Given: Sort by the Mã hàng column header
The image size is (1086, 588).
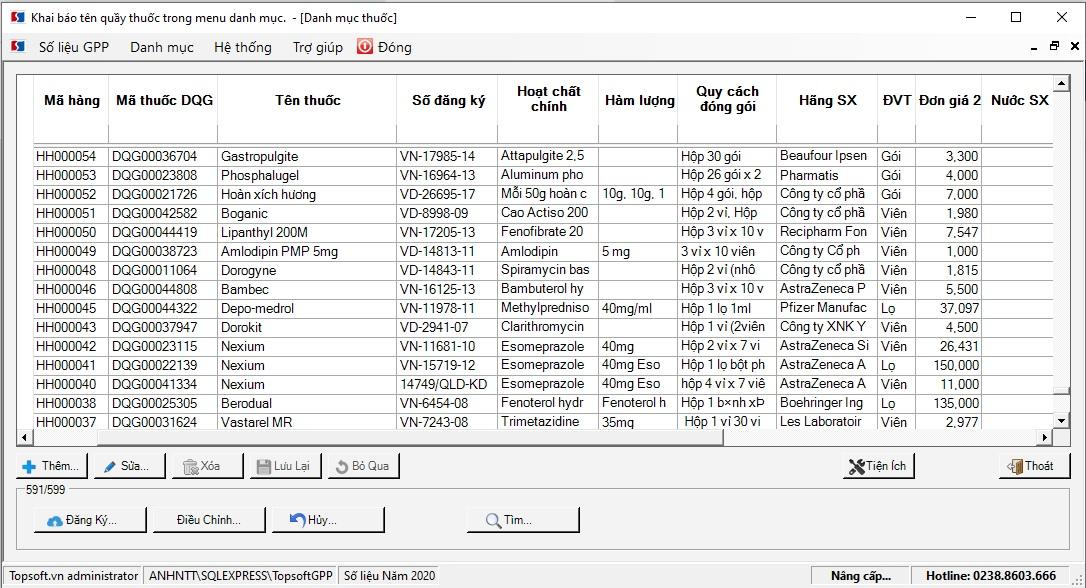Looking at the screenshot, I should click(71, 100).
